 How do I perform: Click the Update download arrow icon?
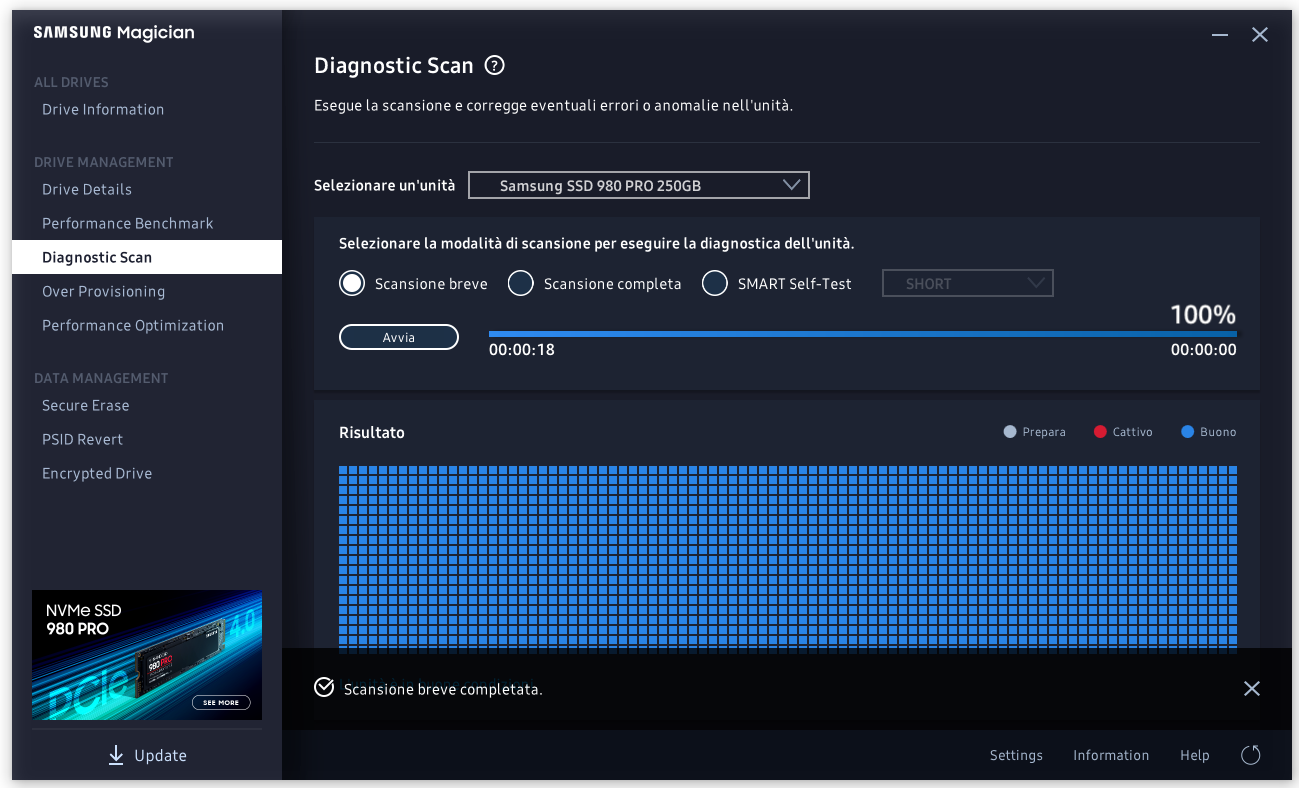(116, 755)
